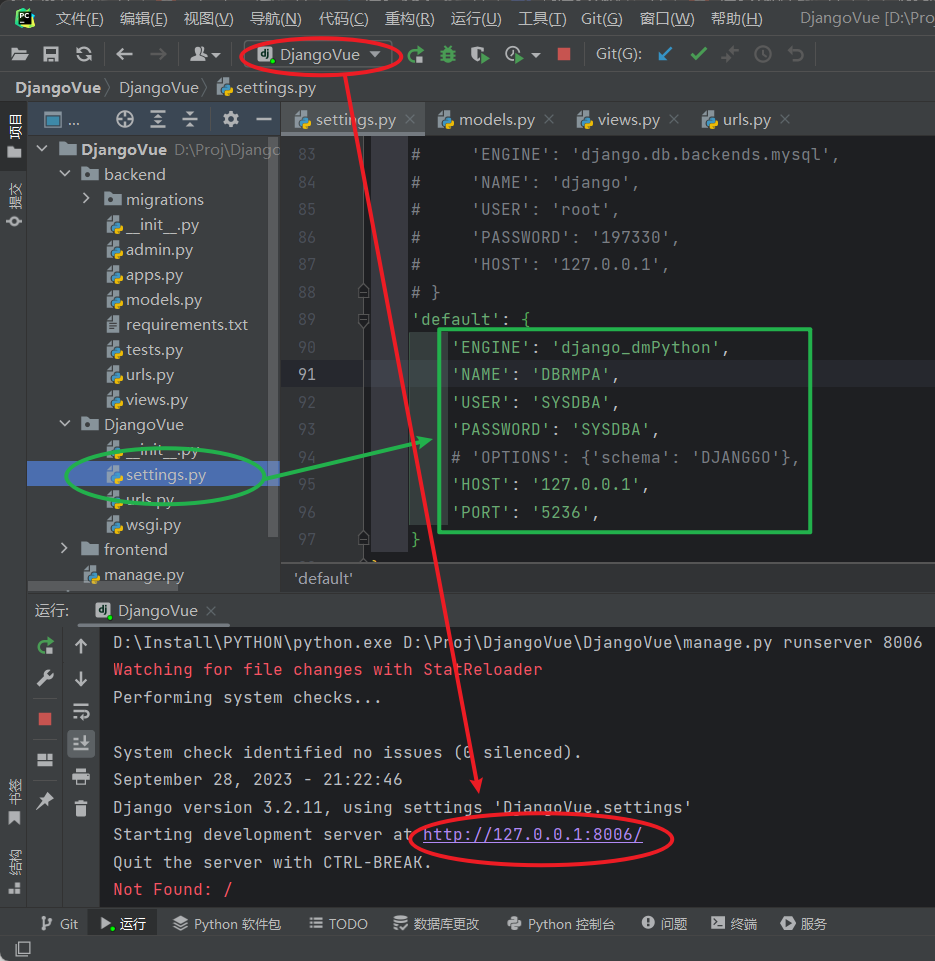
Task: Open the 代码(C) menu
Action: pyautogui.click(x=343, y=19)
